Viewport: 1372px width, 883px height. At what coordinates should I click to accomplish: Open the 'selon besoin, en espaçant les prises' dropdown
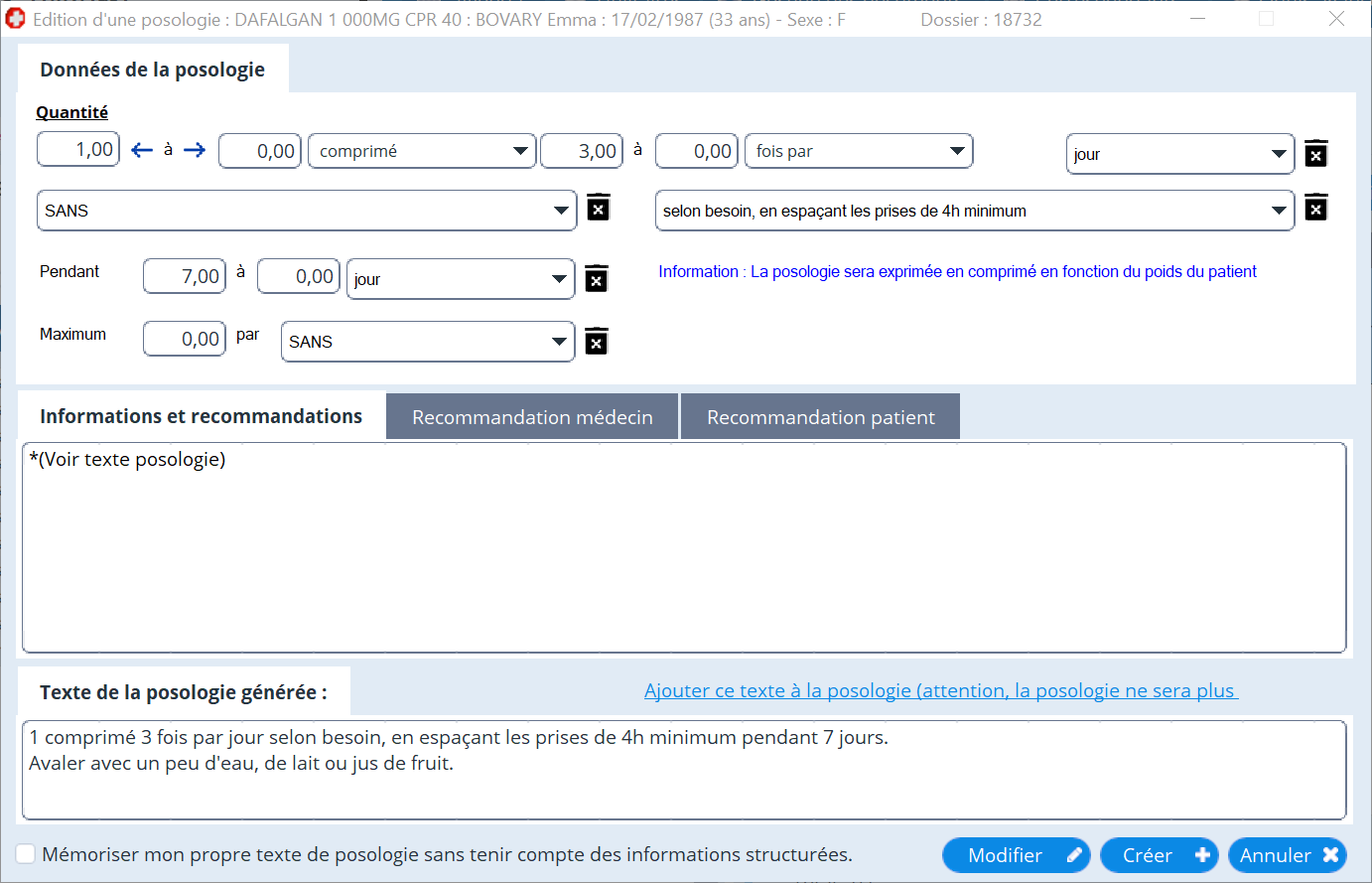point(1279,211)
